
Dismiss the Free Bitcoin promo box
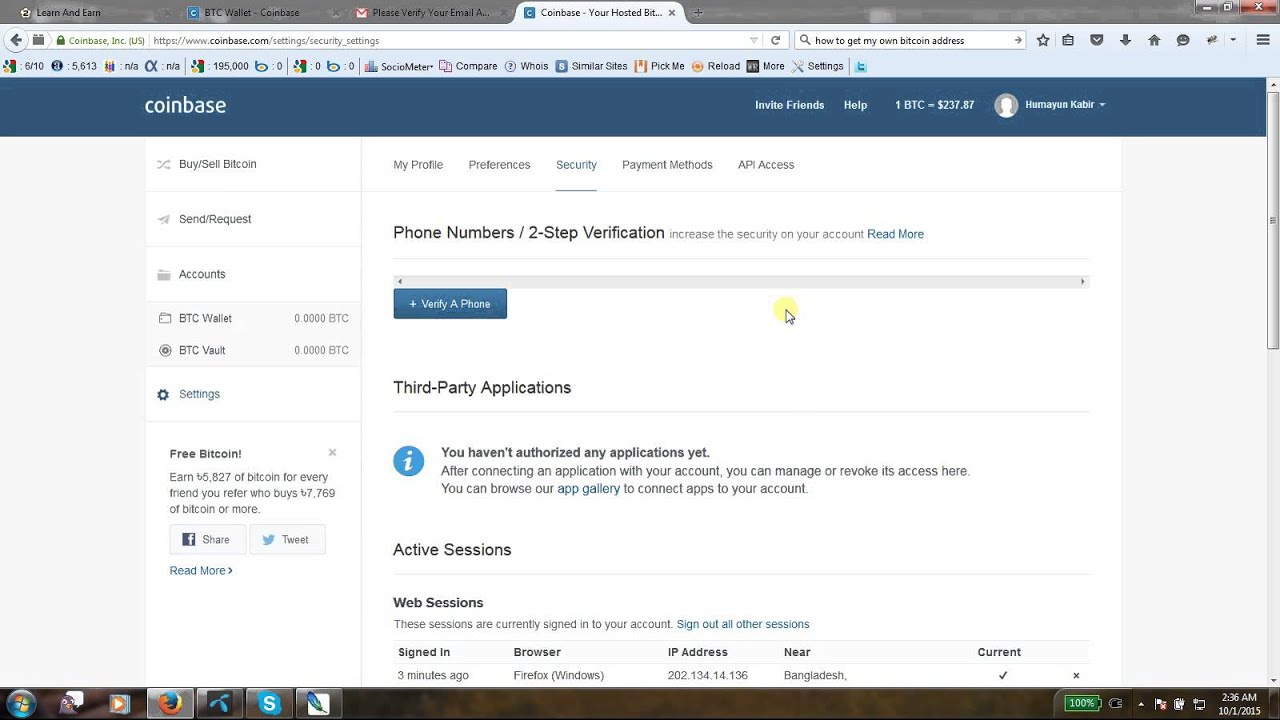332,452
